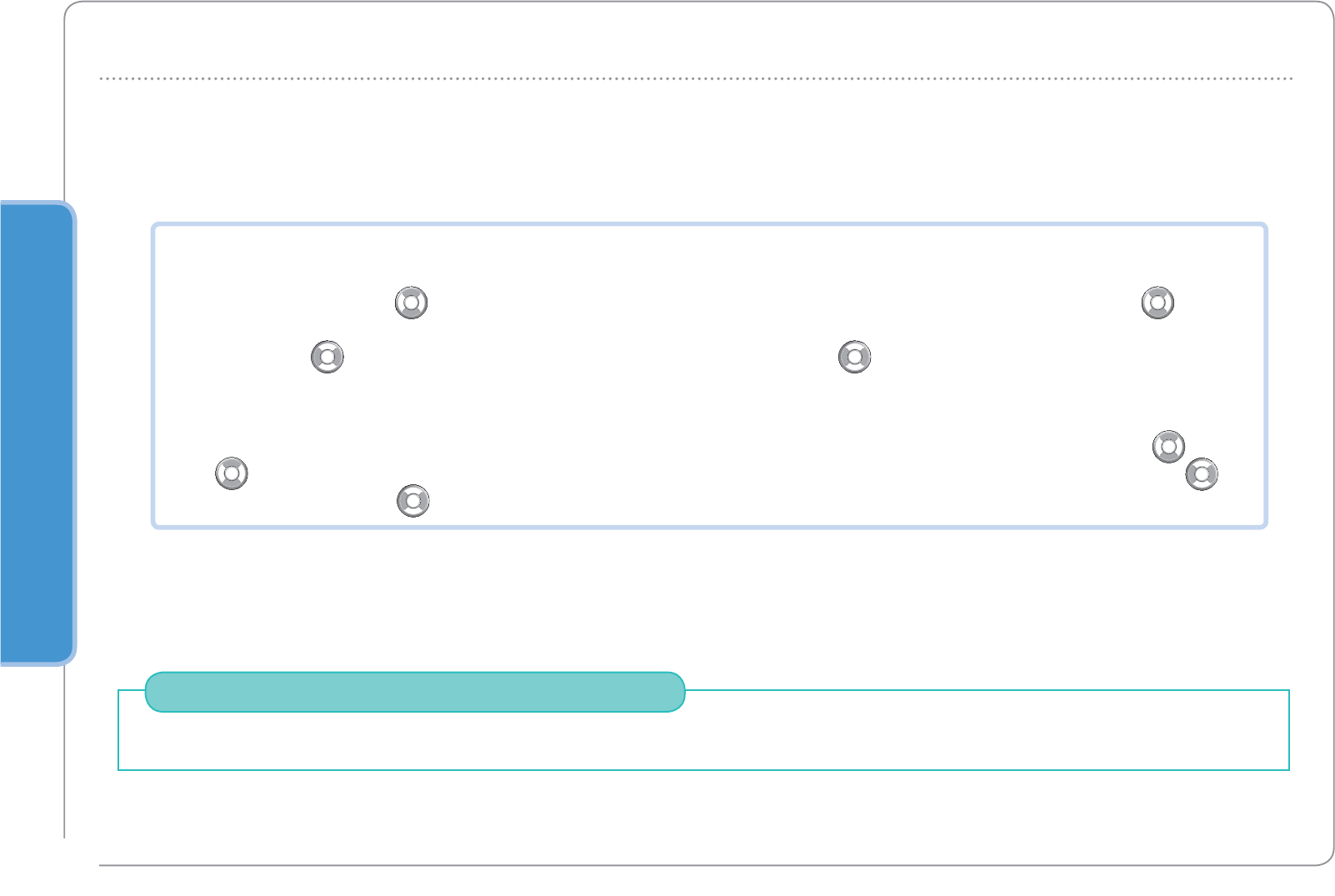Select the blue side tab on the left edge
The image size is (1335, 896).
[36, 432]
